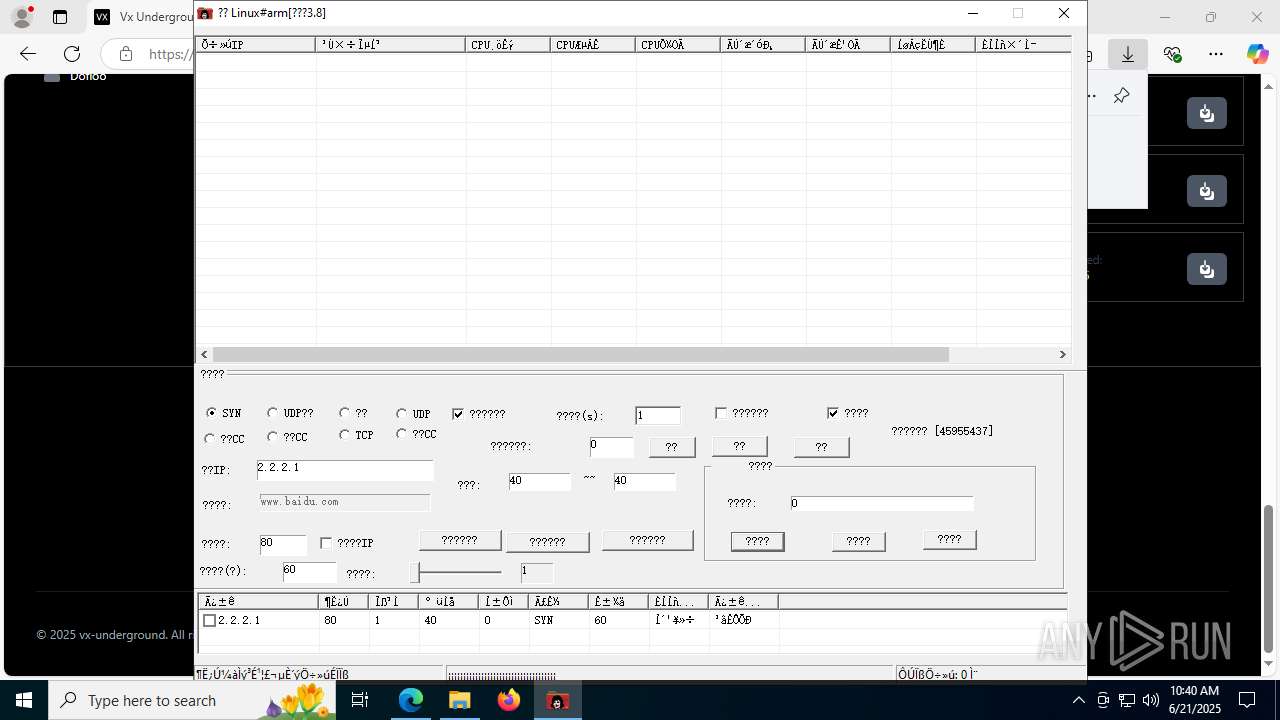Open the Edge profile avatar icon

pos(21,17)
